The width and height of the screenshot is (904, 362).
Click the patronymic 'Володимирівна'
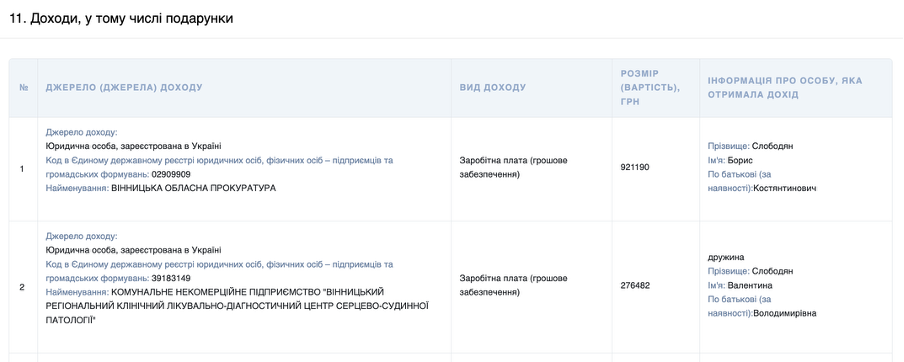pyautogui.click(x=785, y=313)
